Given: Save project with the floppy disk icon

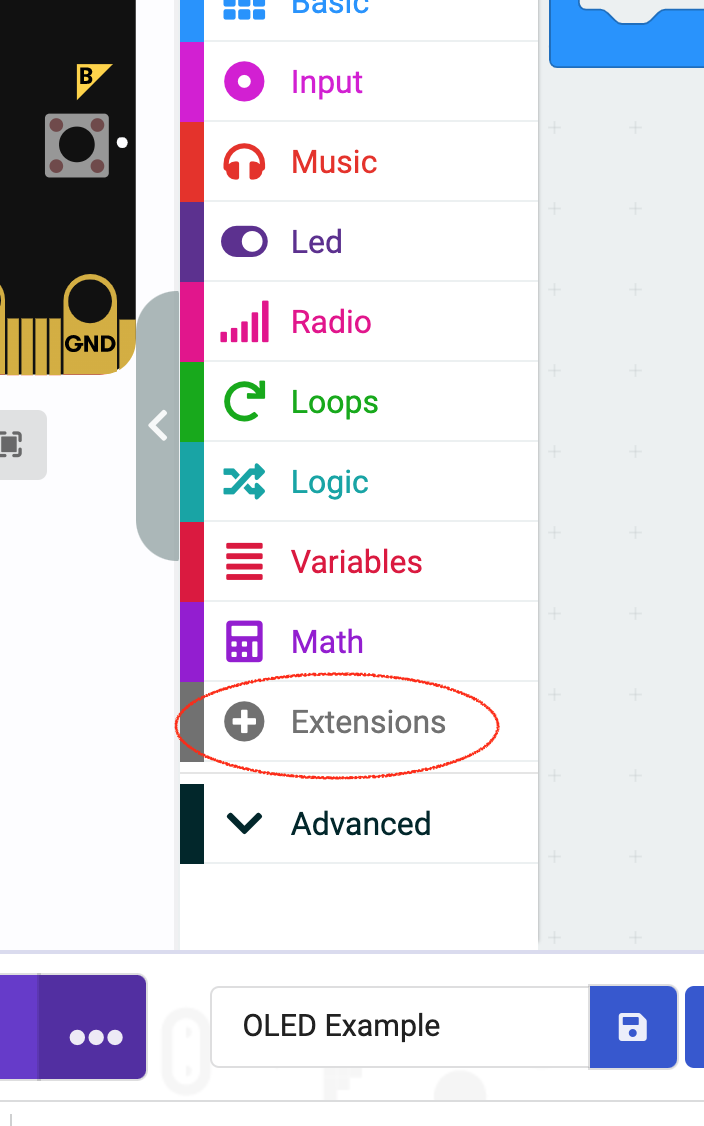Looking at the screenshot, I should tap(633, 1027).
